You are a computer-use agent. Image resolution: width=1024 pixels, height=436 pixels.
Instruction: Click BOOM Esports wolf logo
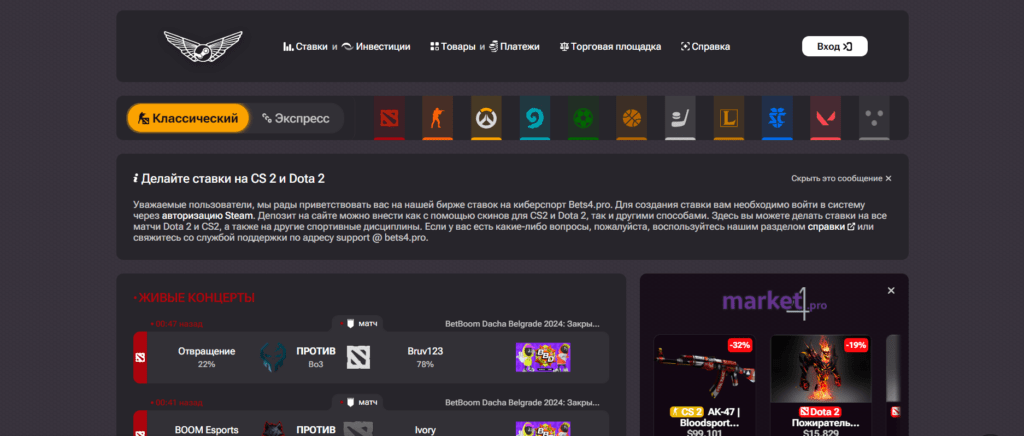[x=273, y=429]
